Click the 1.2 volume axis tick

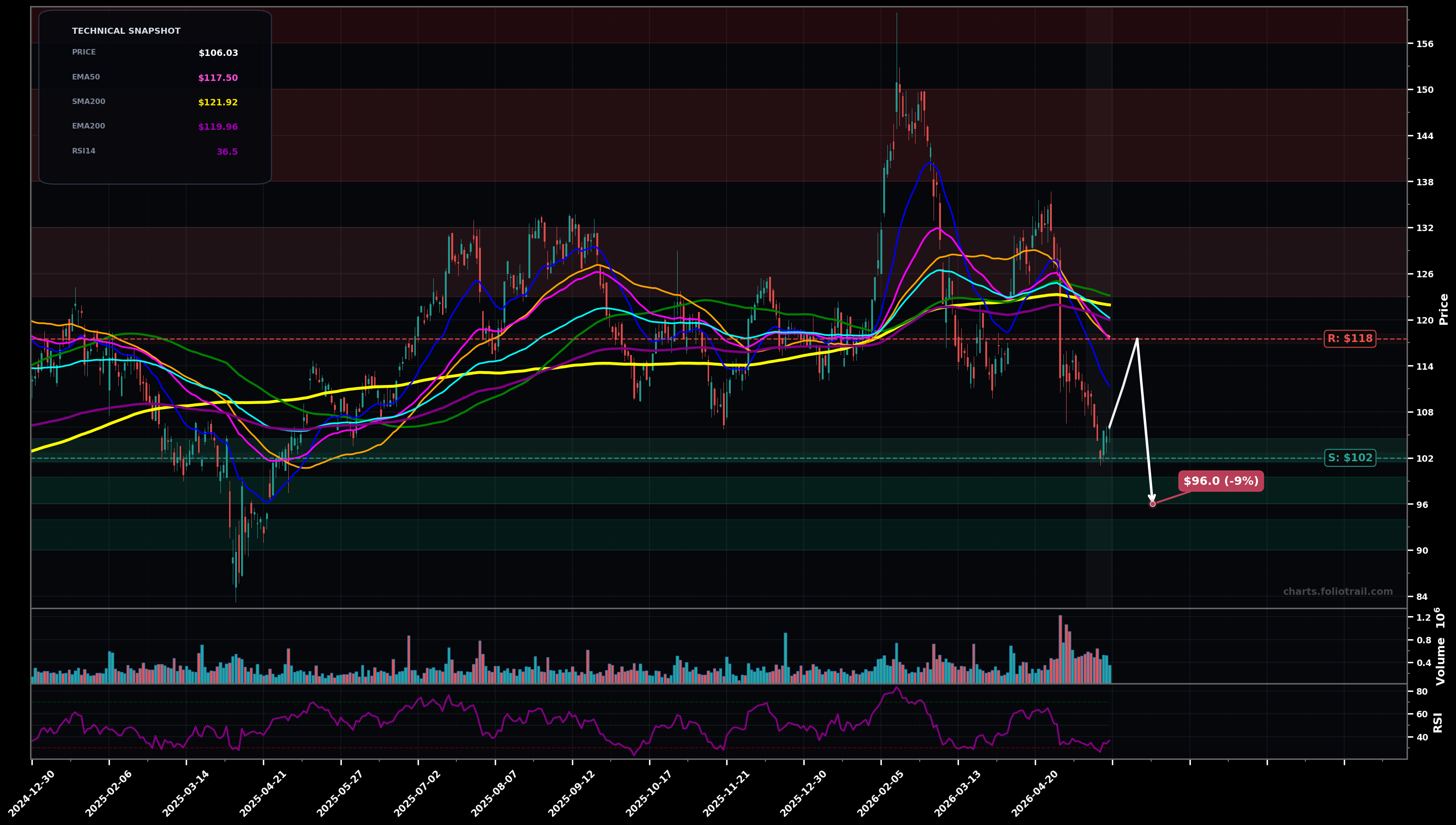1423,617
